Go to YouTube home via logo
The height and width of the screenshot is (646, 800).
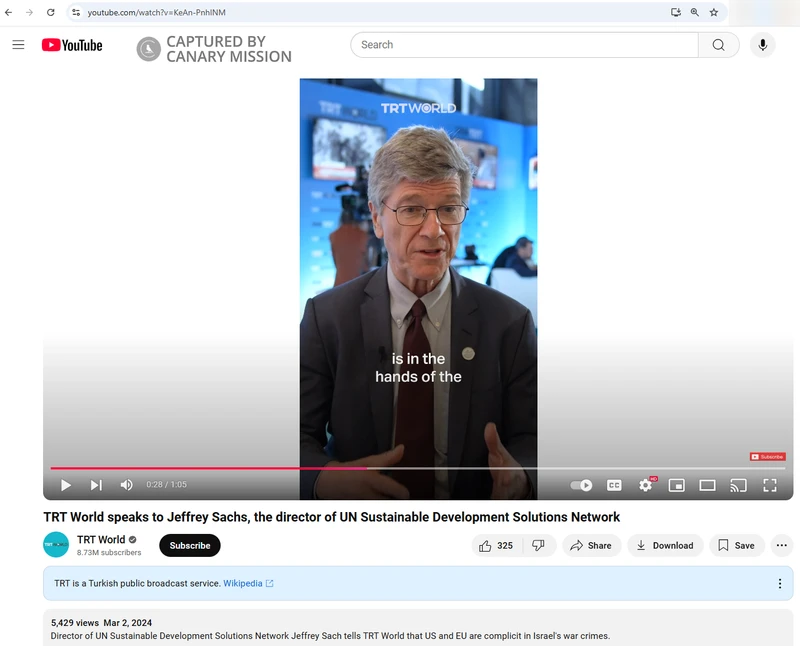(72, 45)
